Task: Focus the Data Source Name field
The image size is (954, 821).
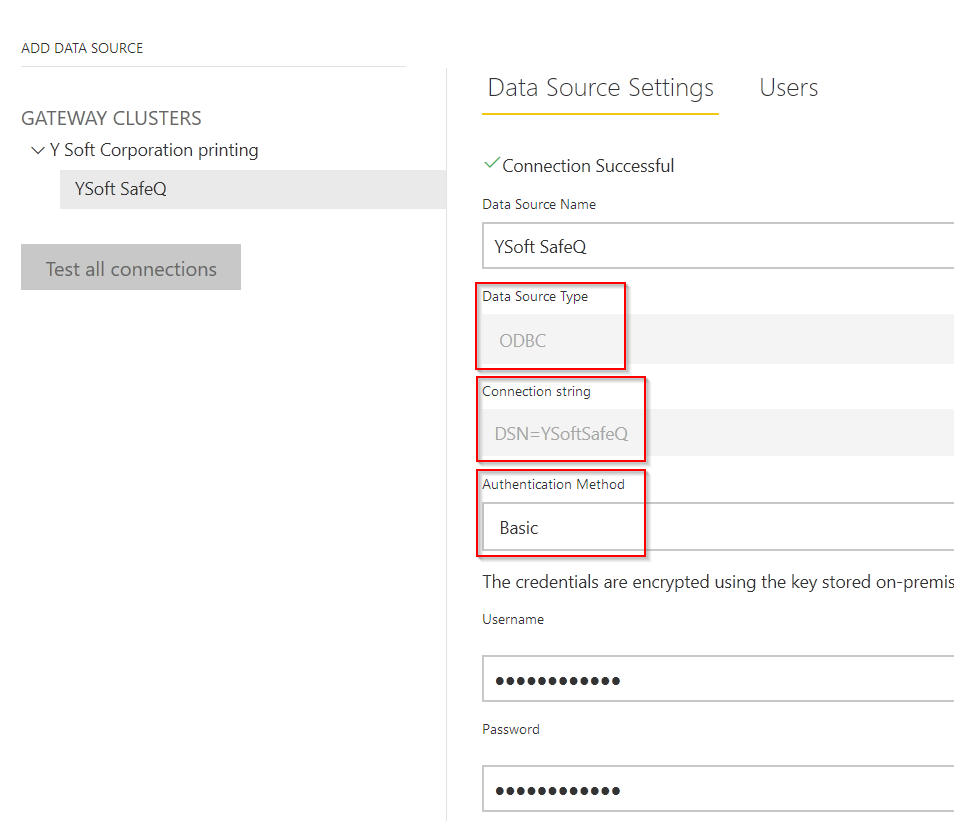Action: [x=718, y=246]
